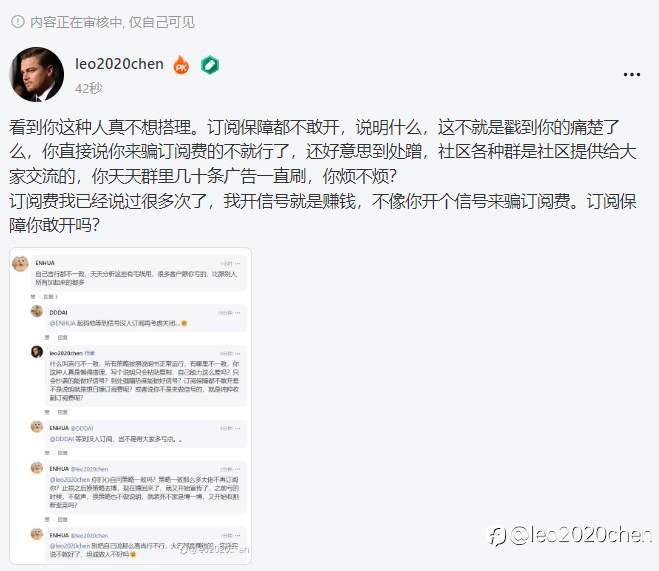The image size is (659, 571).
Task: Click the 42秒 post timestamp
Action: 88,88
